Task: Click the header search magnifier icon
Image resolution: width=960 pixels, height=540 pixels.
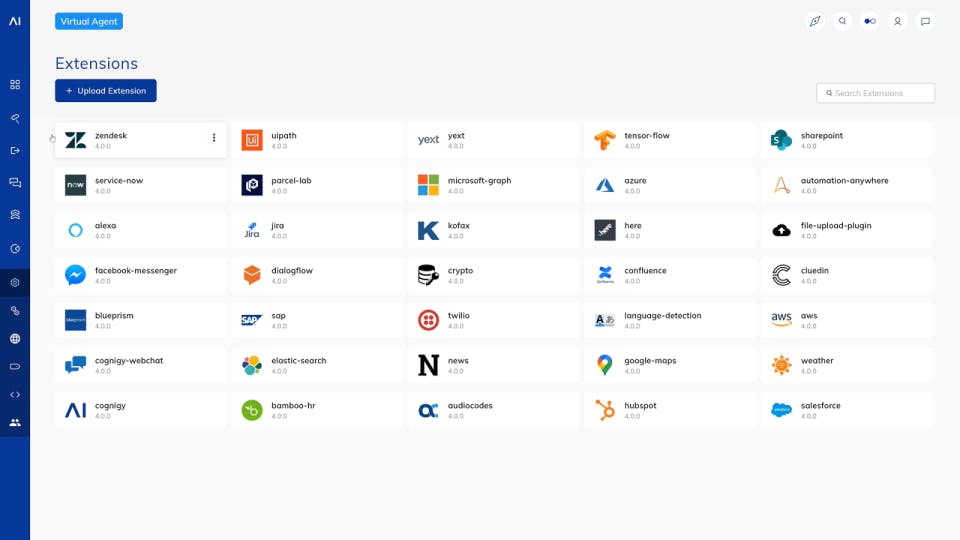Action: click(842, 21)
